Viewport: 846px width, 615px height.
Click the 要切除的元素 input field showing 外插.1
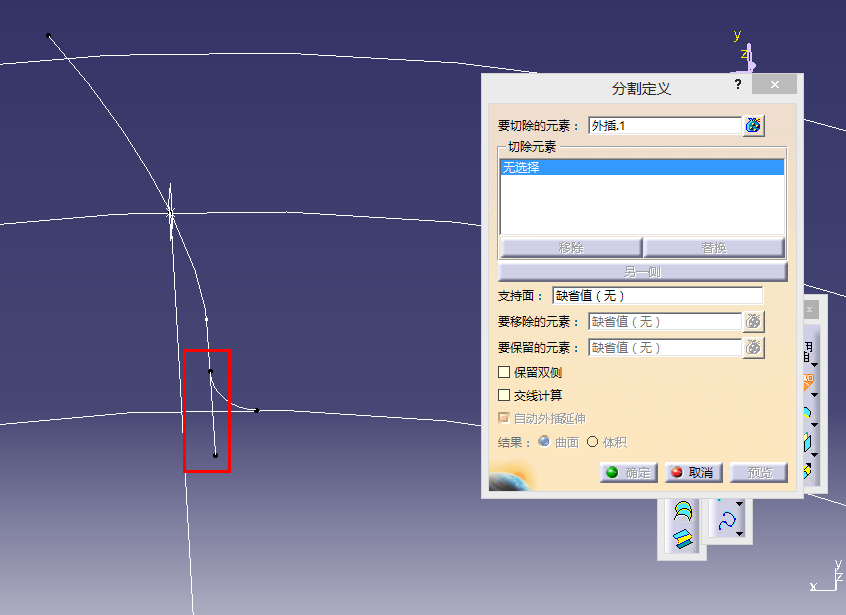tap(665, 126)
